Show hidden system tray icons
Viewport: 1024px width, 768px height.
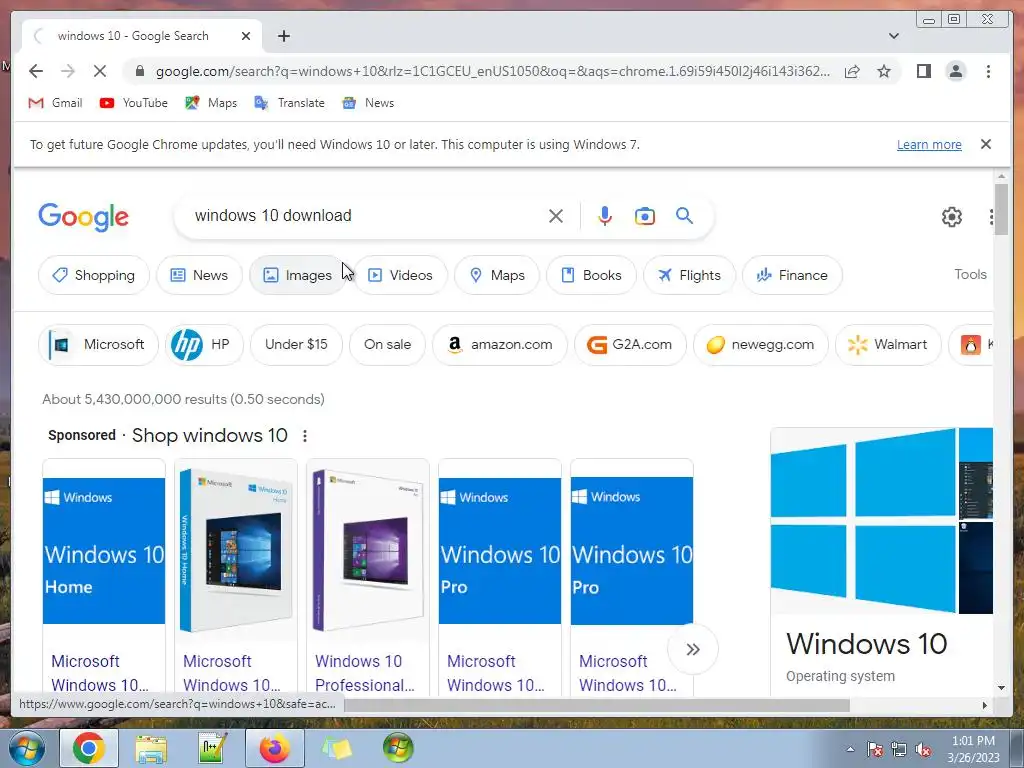[850, 749]
